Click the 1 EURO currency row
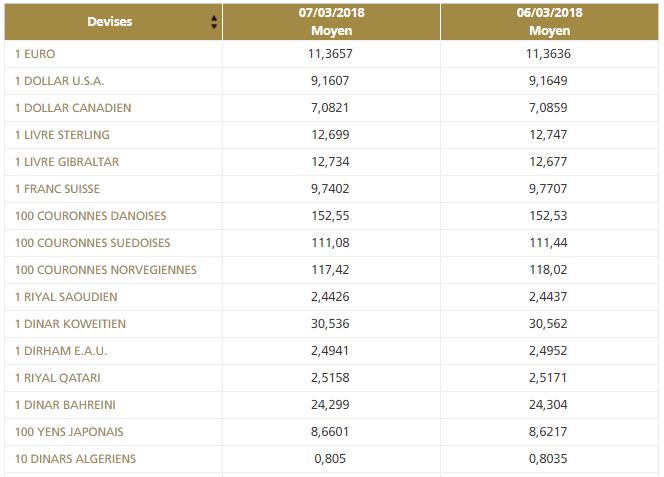Image resolution: width=664 pixels, height=477 pixels. [36, 54]
